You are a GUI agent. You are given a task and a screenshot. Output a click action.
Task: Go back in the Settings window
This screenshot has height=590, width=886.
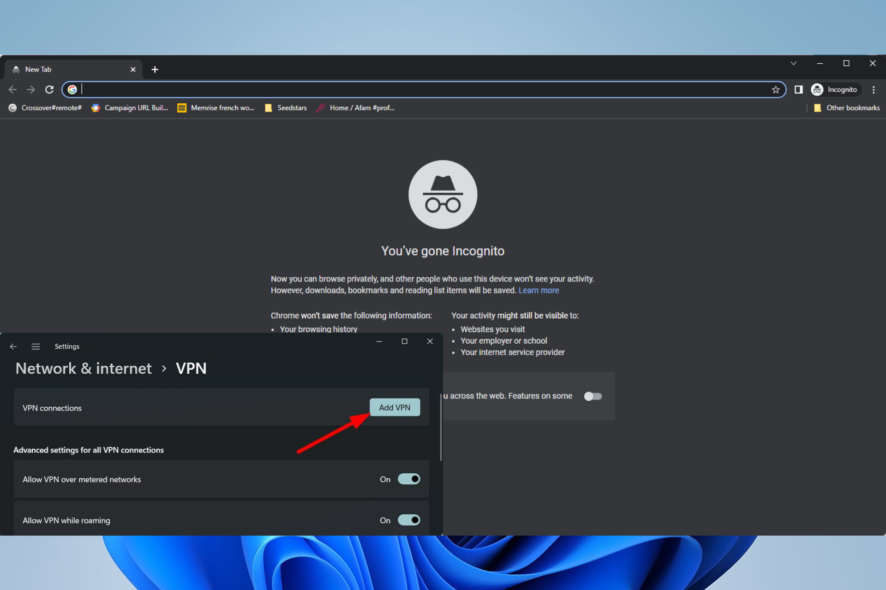[x=13, y=346]
